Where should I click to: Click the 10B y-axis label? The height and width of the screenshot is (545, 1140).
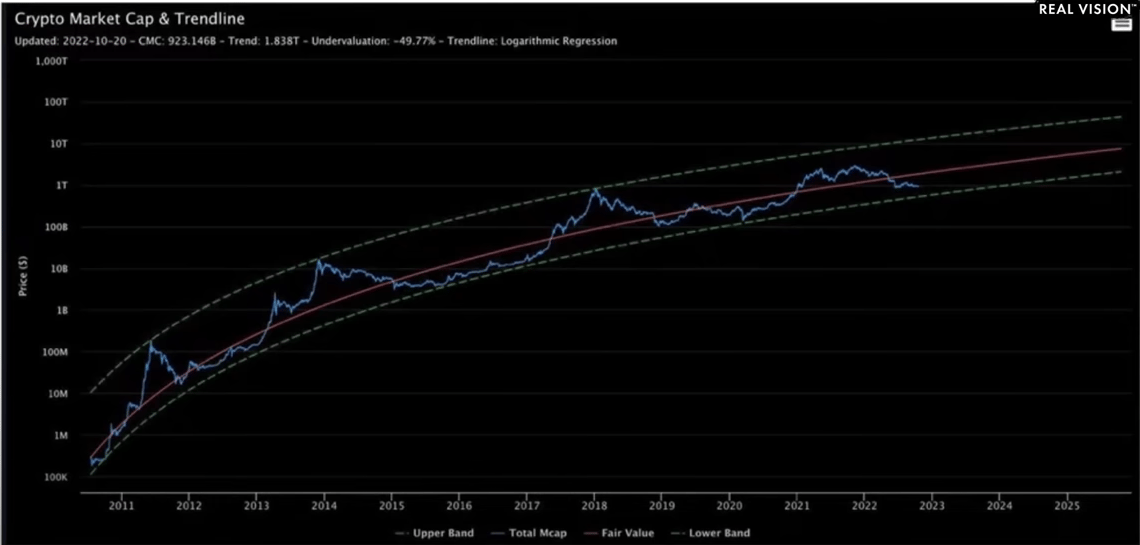(57, 269)
